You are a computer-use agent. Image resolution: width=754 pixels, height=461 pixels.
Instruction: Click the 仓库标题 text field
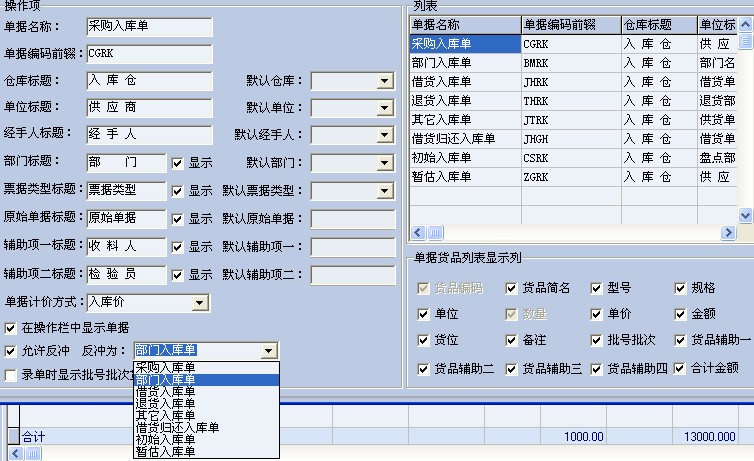(149, 81)
